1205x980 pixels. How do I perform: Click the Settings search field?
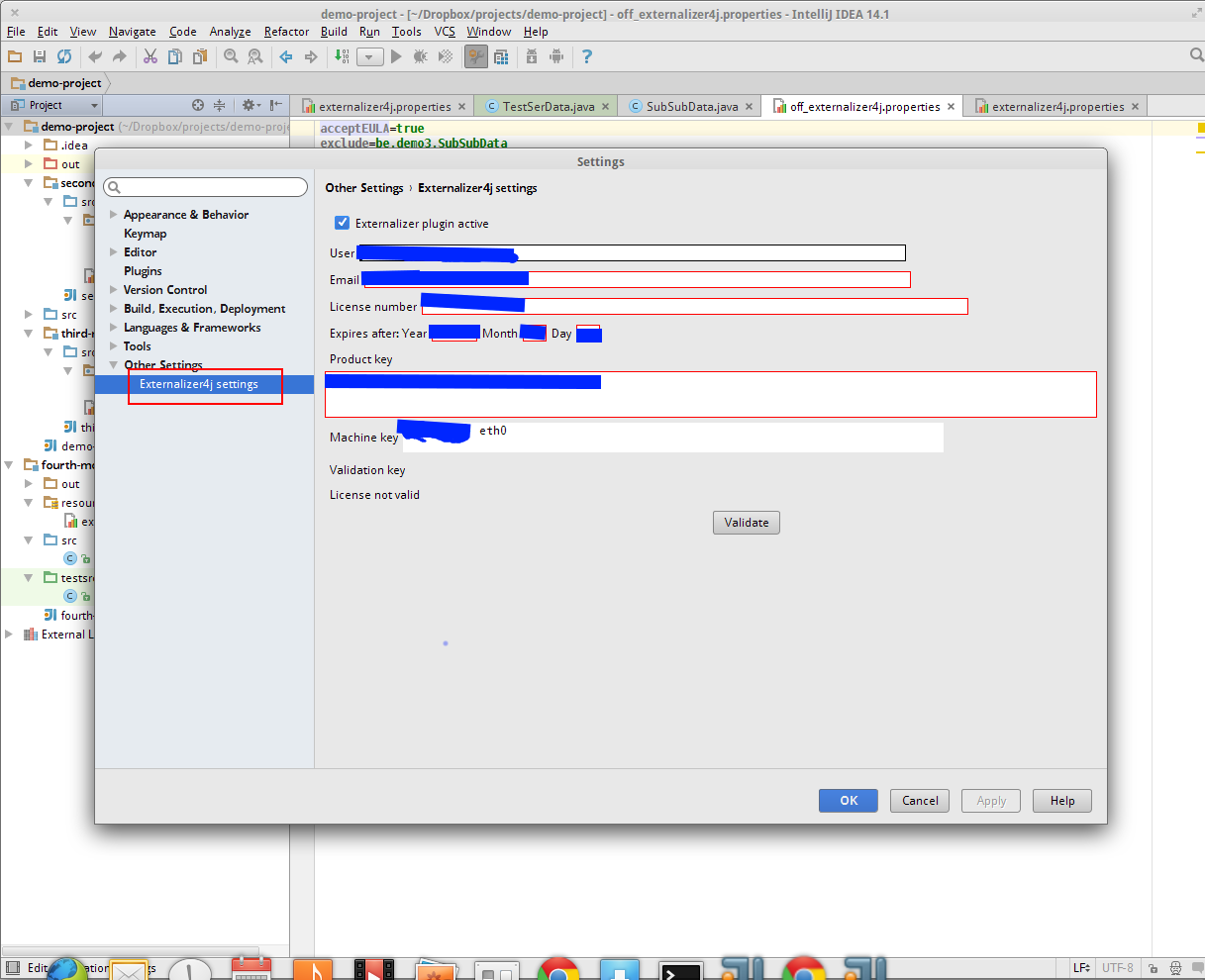point(206,187)
